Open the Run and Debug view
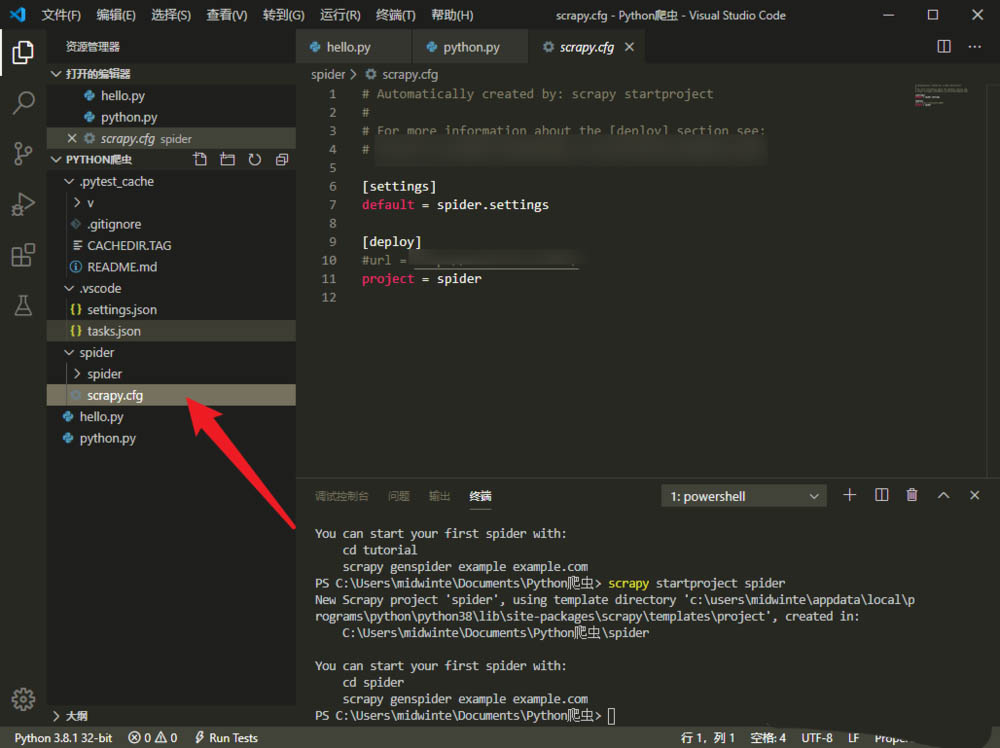Viewport: 1000px width, 748px height. click(x=23, y=204)
